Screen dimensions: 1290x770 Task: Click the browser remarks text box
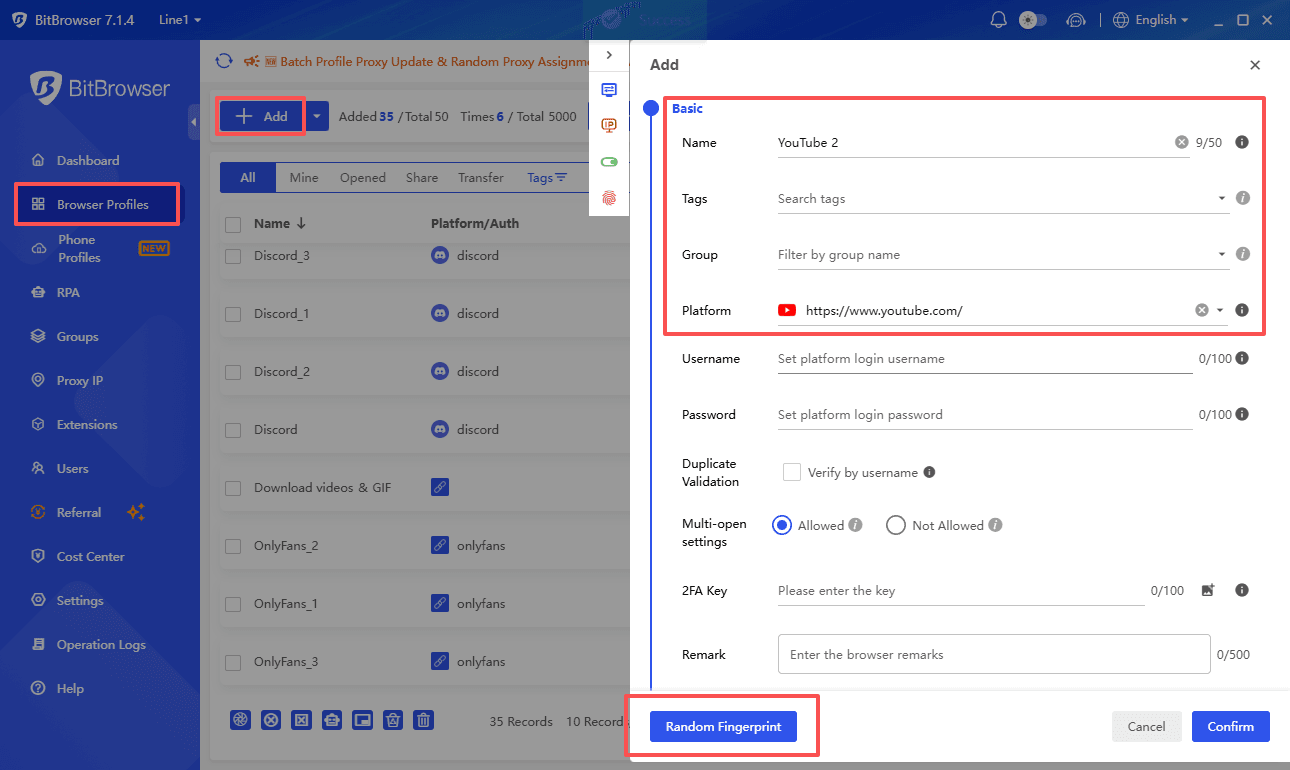[994, 655]
